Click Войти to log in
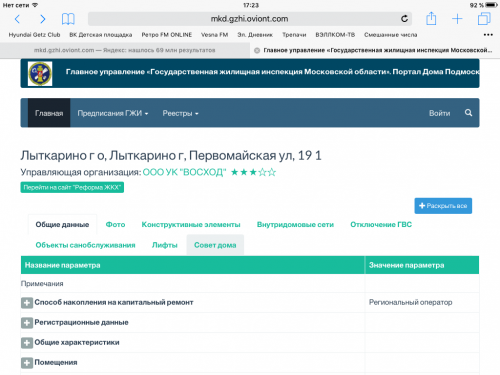 tap(439, 113)
